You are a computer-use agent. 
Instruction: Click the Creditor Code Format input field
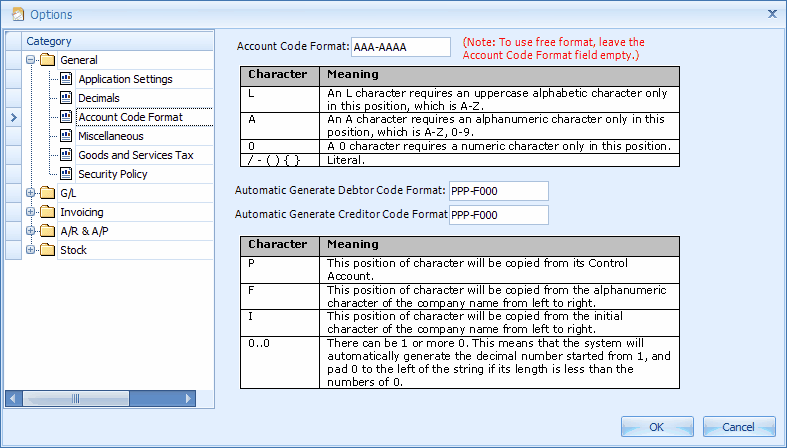tap(498, 215)
